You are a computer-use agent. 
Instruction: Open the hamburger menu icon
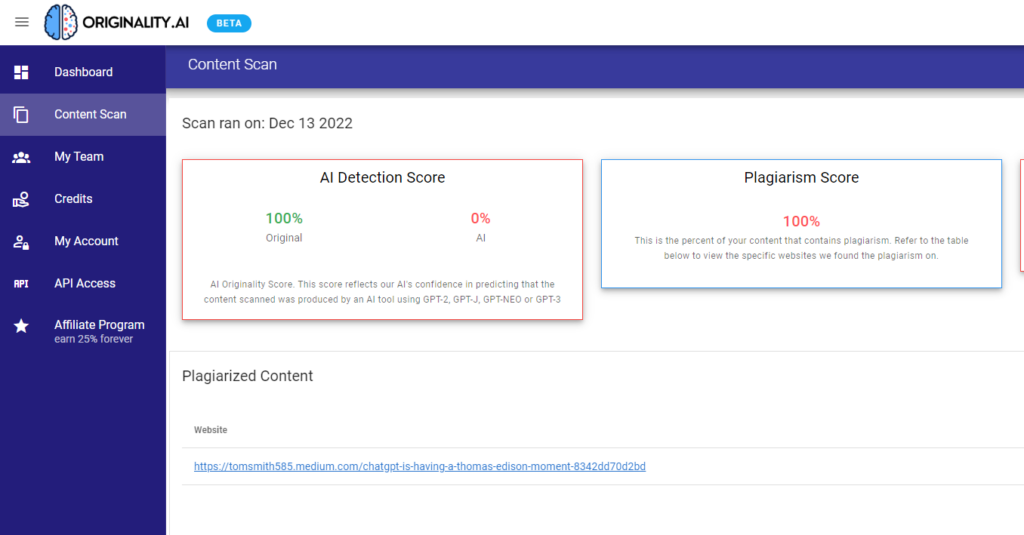pos(22,22)
